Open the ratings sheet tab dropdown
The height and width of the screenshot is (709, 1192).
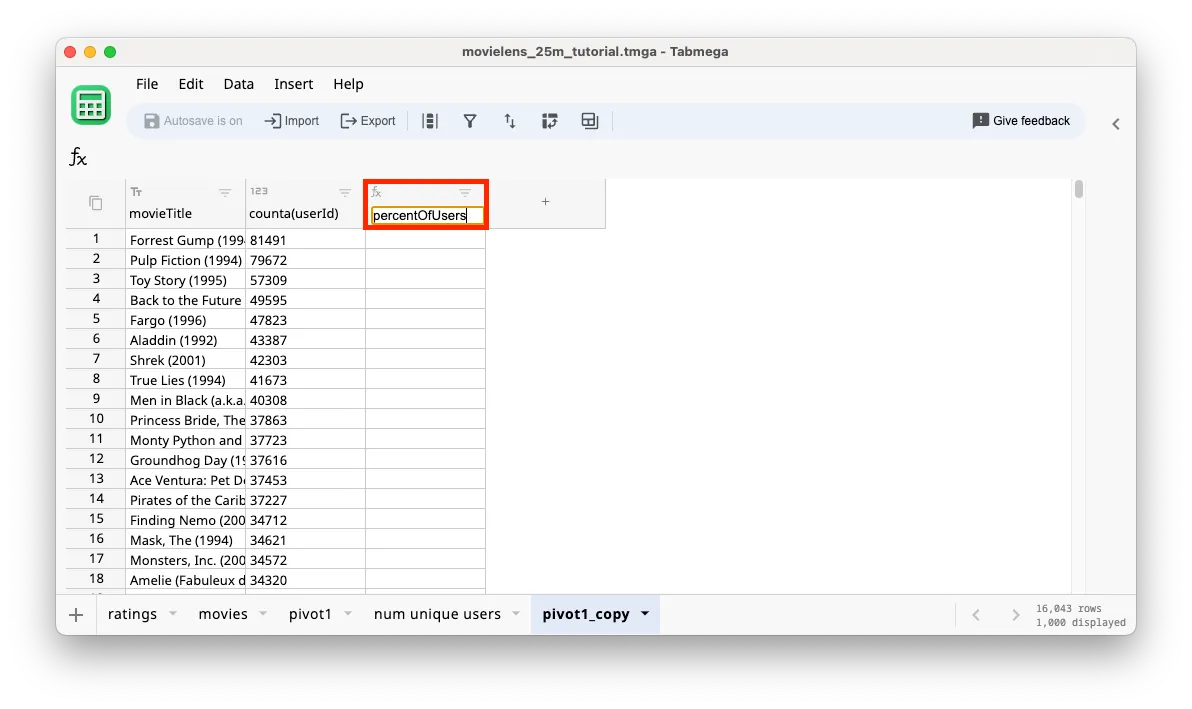pos(172,615)
